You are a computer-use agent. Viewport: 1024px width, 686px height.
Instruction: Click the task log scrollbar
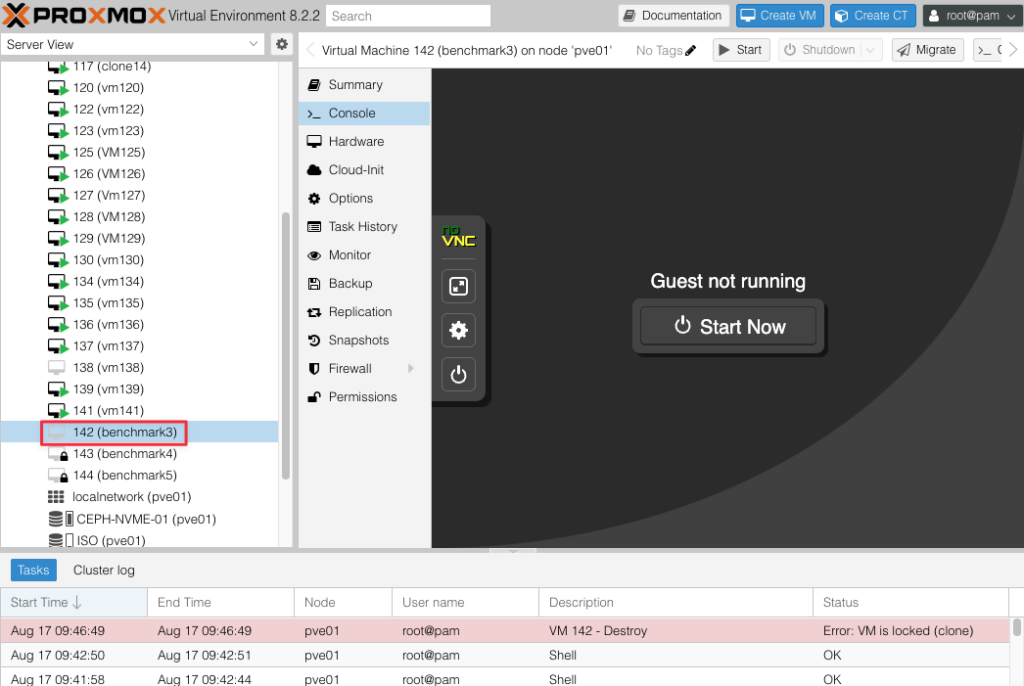pyautogui.click(x=1016, y=627)
